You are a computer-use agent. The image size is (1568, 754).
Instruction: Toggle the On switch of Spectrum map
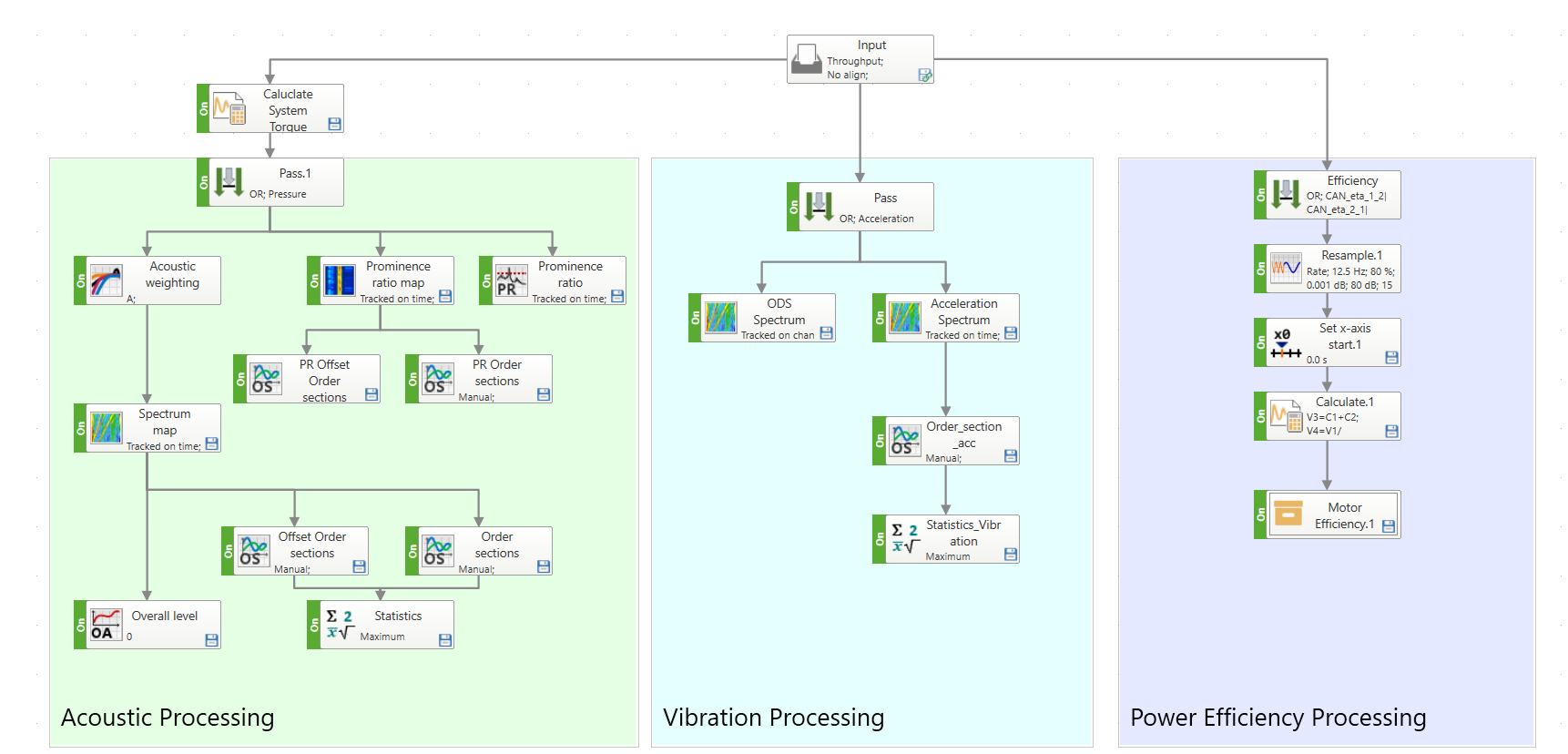tap(80, 428)
